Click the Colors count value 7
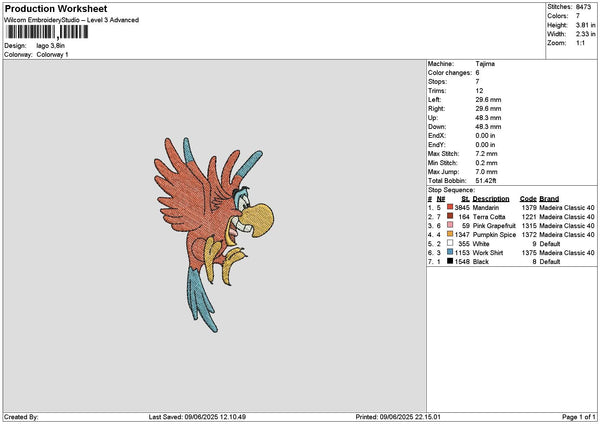The width and height of the screenshot is (600, 424). pyautogui.click(x=578, y=16)
